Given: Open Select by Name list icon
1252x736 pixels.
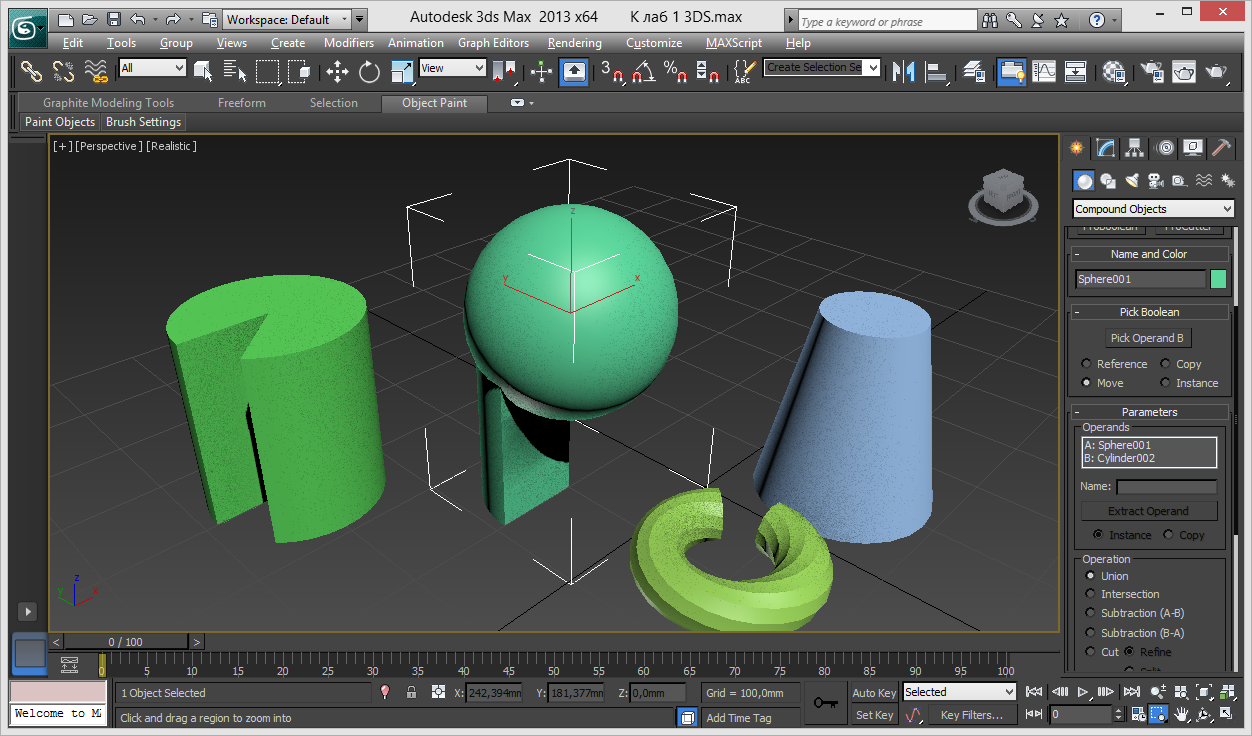Looking at the screenshot, I should pos(235,71).
